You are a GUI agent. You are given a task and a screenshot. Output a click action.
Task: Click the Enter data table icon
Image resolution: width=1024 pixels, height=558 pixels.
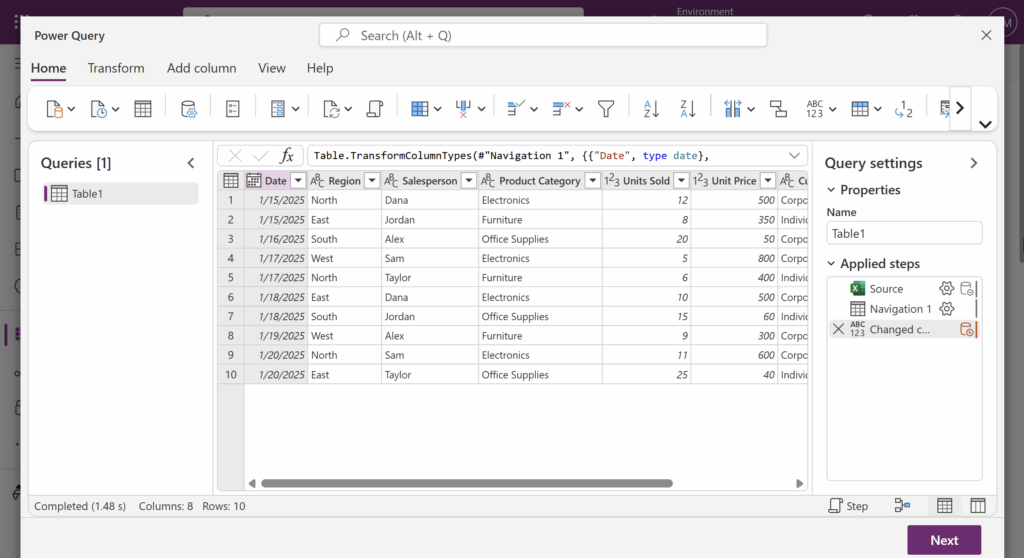tap(143, 109)
